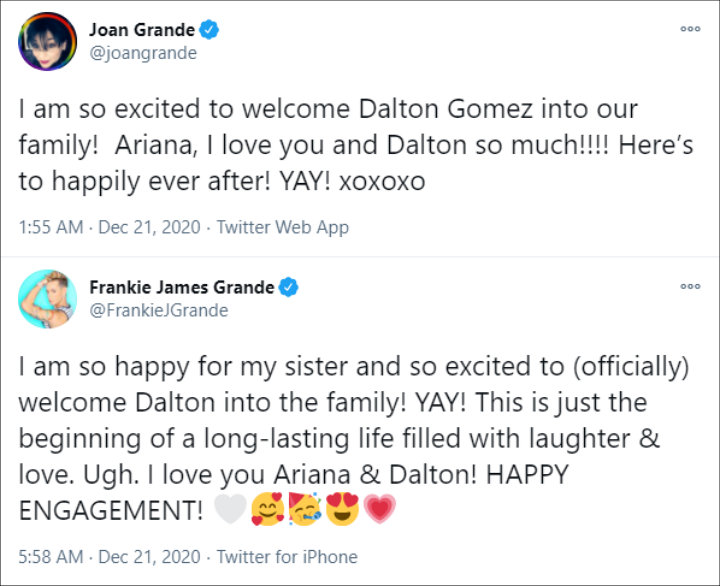
Task: Click Joan Grande's verified badge
Action: [210, 30]
